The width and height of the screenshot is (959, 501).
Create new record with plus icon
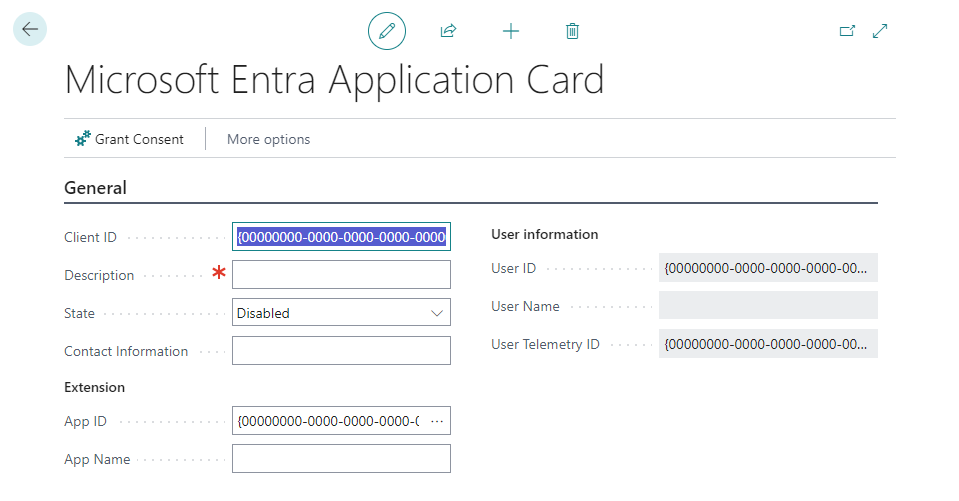[x=511, y=31]
